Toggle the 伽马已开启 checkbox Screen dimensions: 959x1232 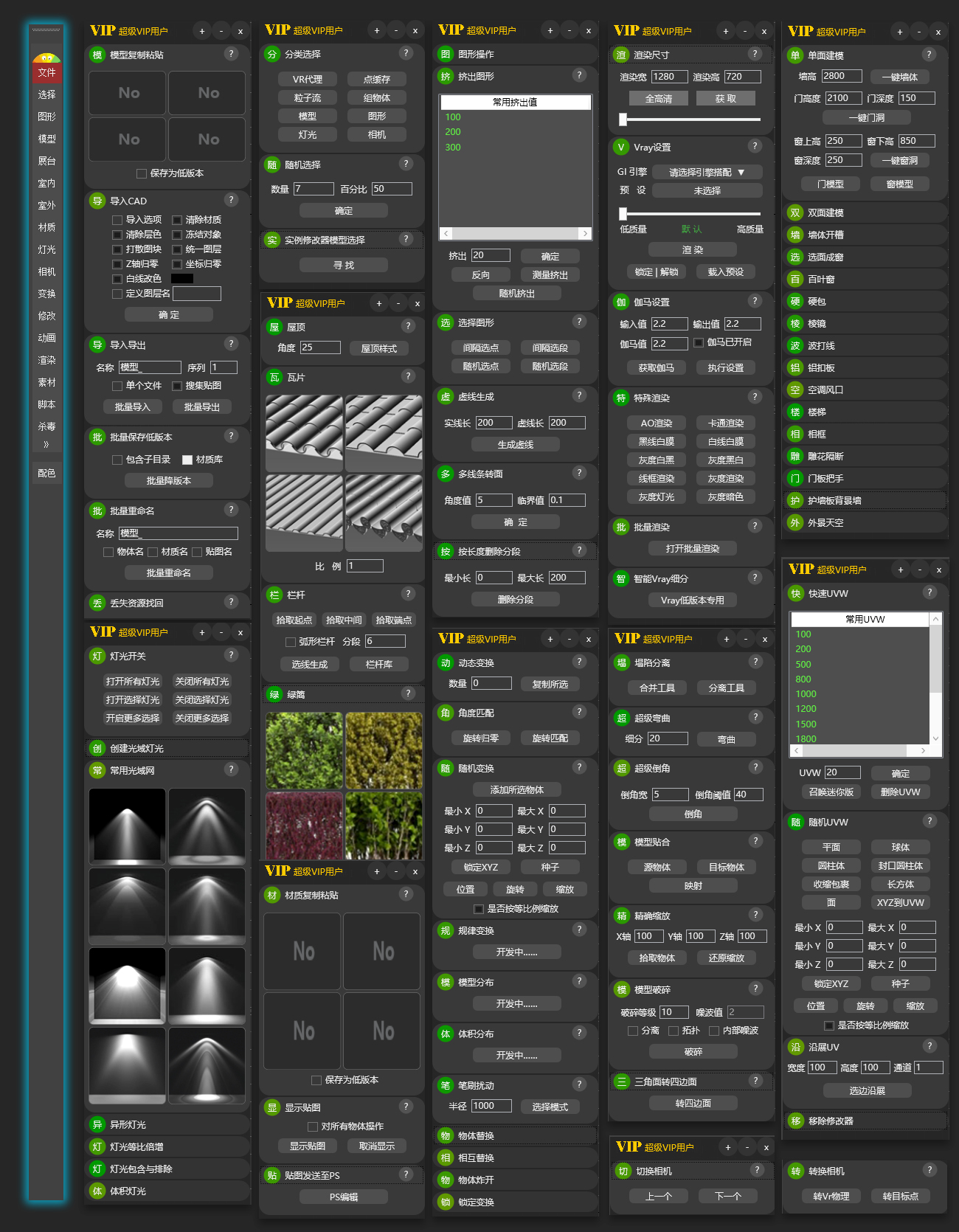pyautogui.click(x=699, y=342)
